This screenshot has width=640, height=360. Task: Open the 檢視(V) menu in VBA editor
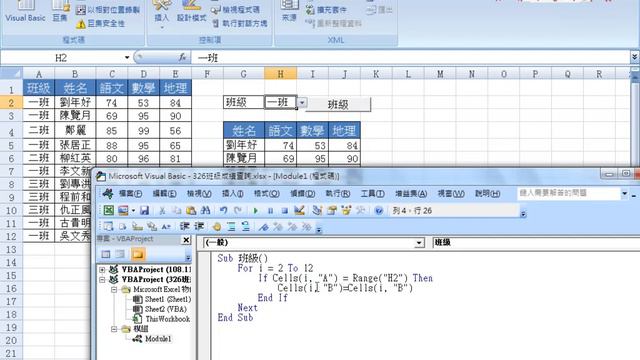(199, 194)
